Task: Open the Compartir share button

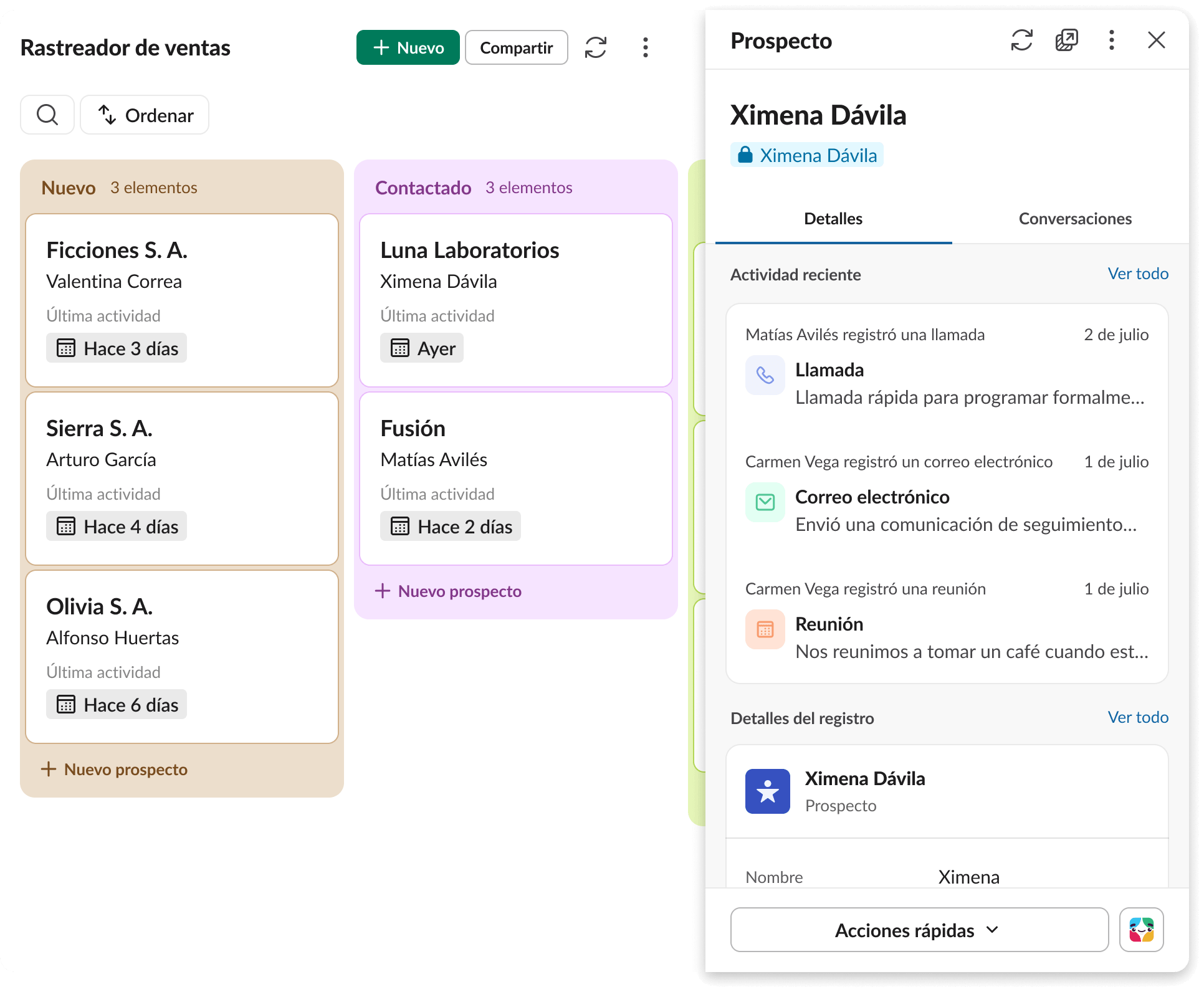Action: click(516, 47)
